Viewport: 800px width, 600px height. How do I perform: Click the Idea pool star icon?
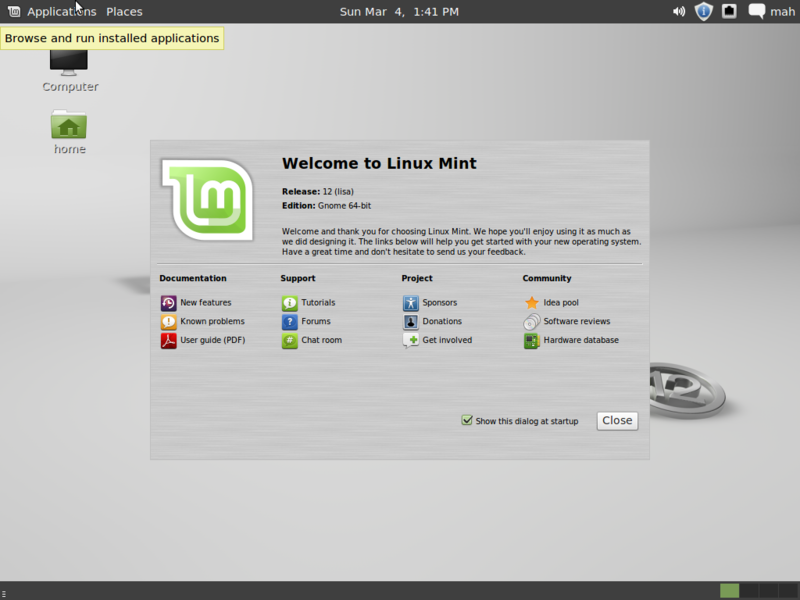532,303
